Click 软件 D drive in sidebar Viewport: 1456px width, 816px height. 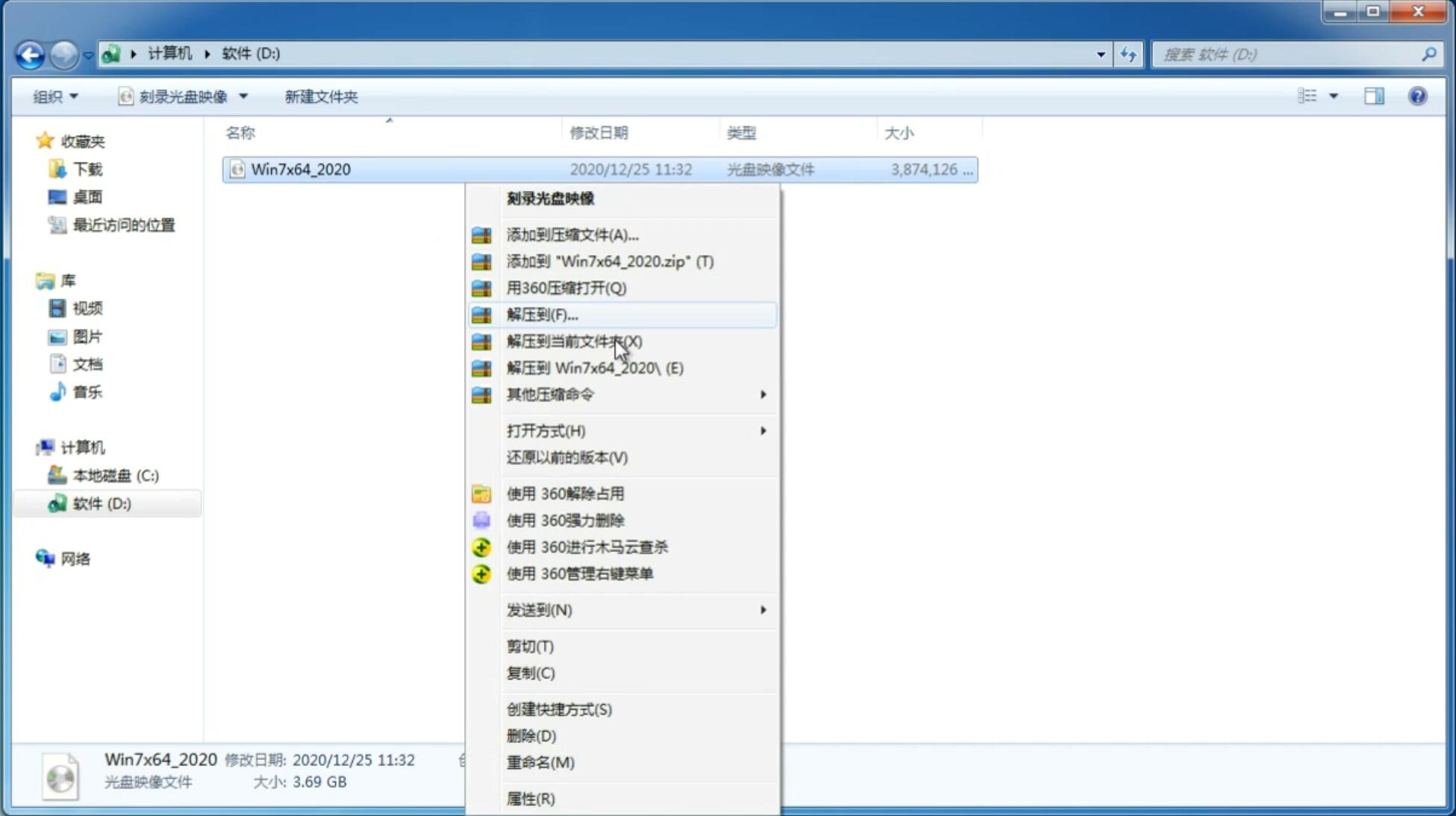point(100,503)
